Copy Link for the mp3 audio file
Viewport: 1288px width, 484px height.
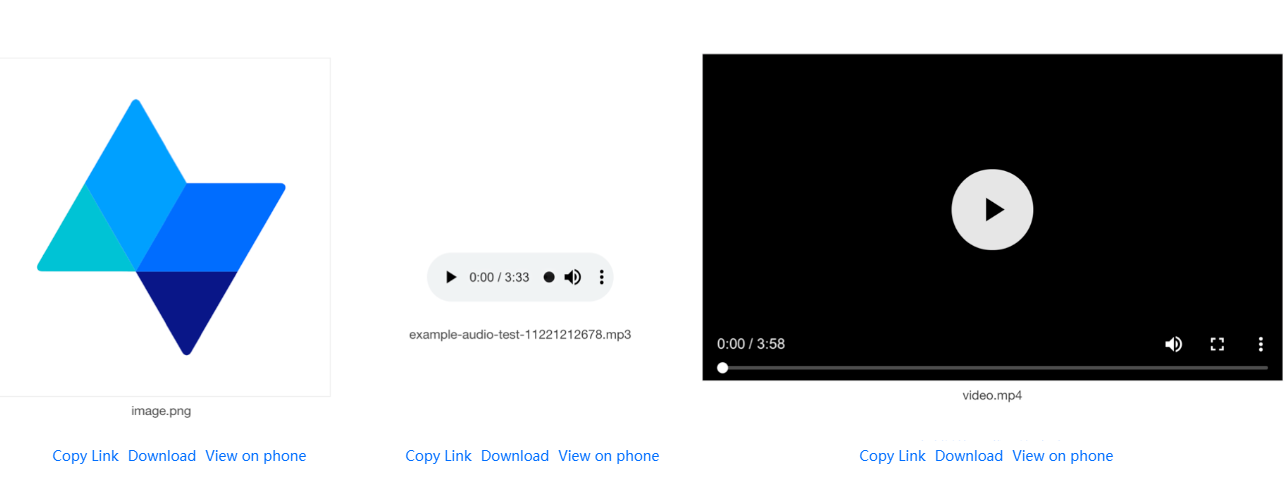pyautogui.click(x=438, y=456)
